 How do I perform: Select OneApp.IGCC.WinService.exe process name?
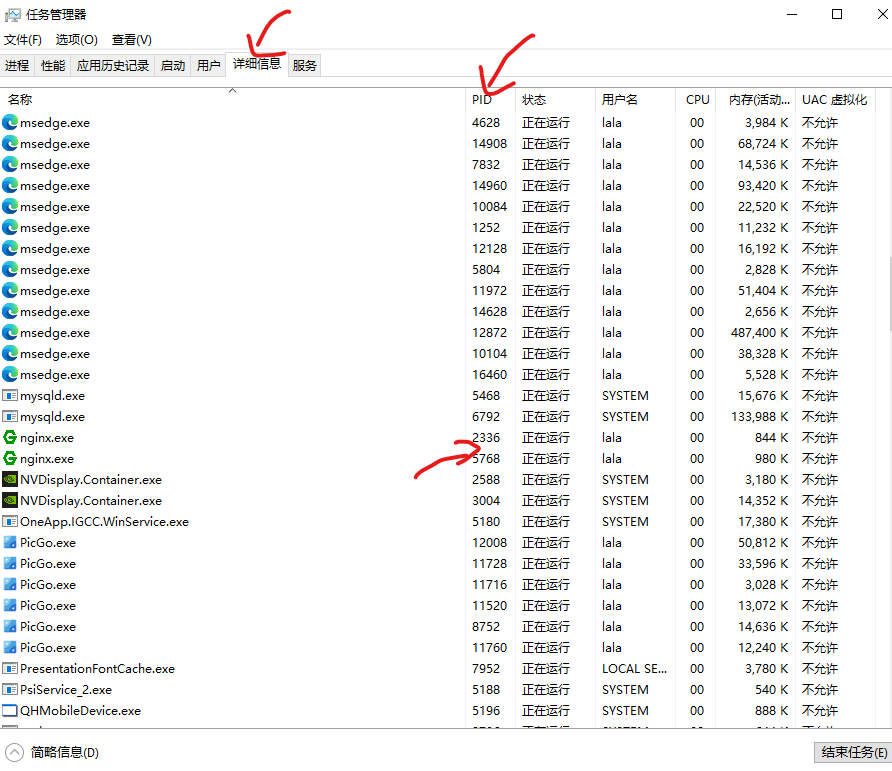pos(104,522)
